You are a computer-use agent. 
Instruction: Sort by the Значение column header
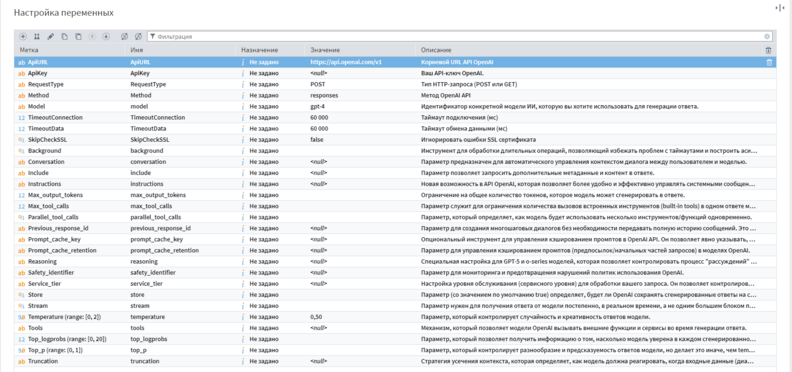pos(325,51)
